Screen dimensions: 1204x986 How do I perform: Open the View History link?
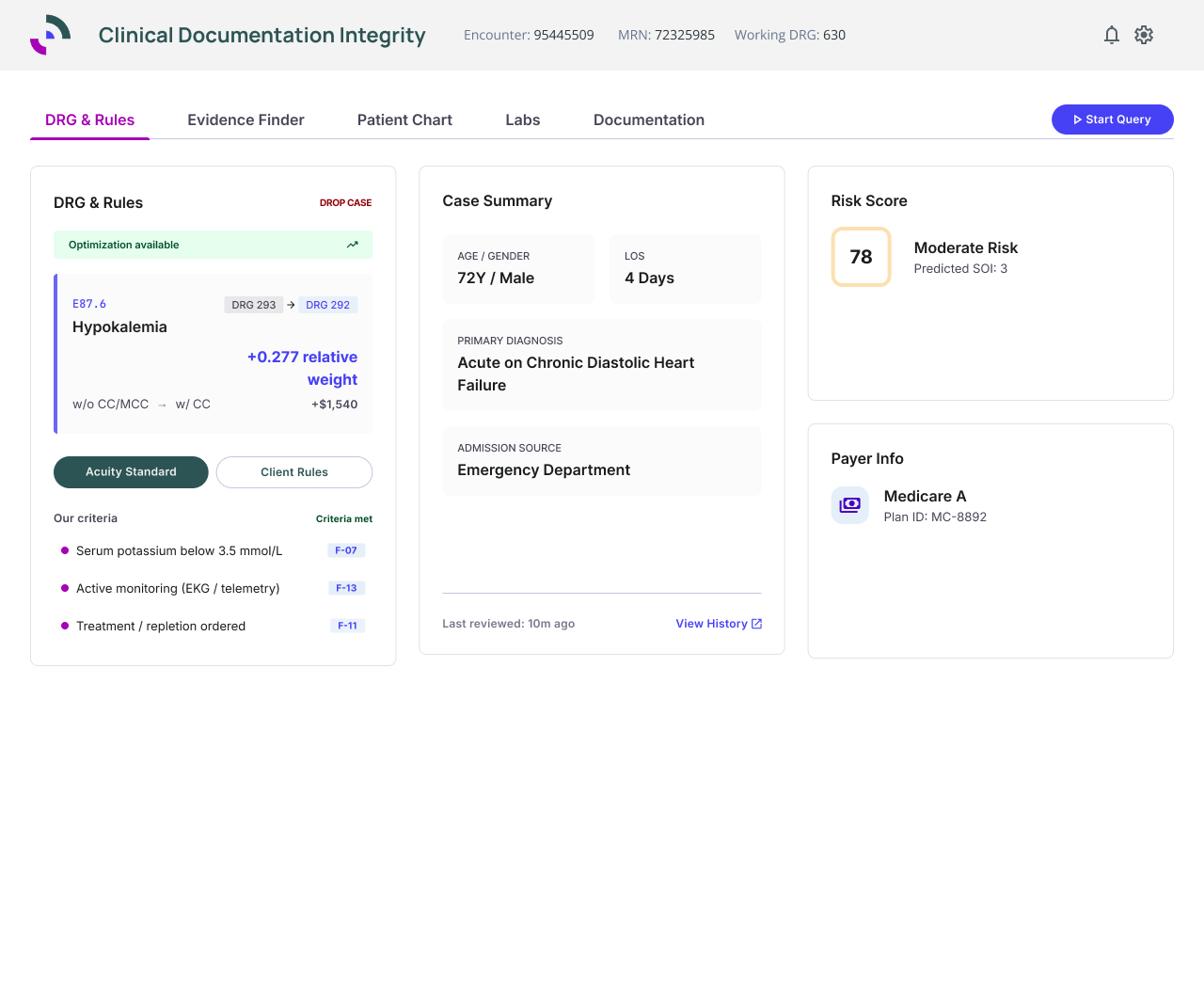click(x=719, y=624)
